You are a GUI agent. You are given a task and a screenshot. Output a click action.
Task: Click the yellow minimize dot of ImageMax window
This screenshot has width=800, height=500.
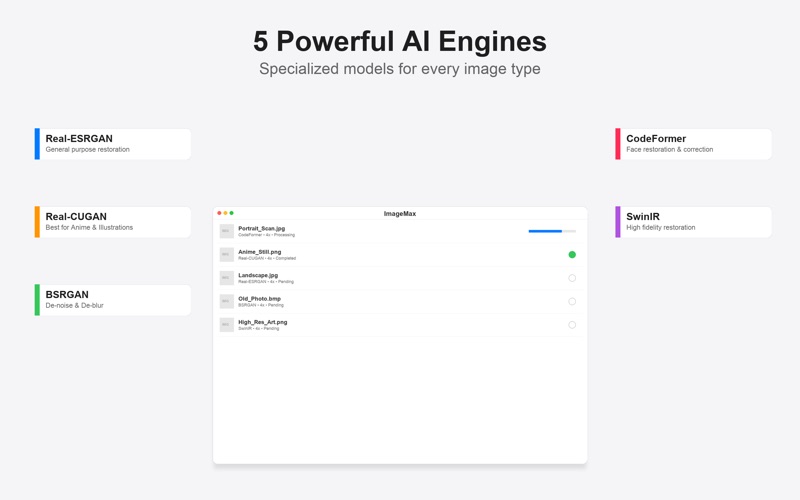point(226,213)
